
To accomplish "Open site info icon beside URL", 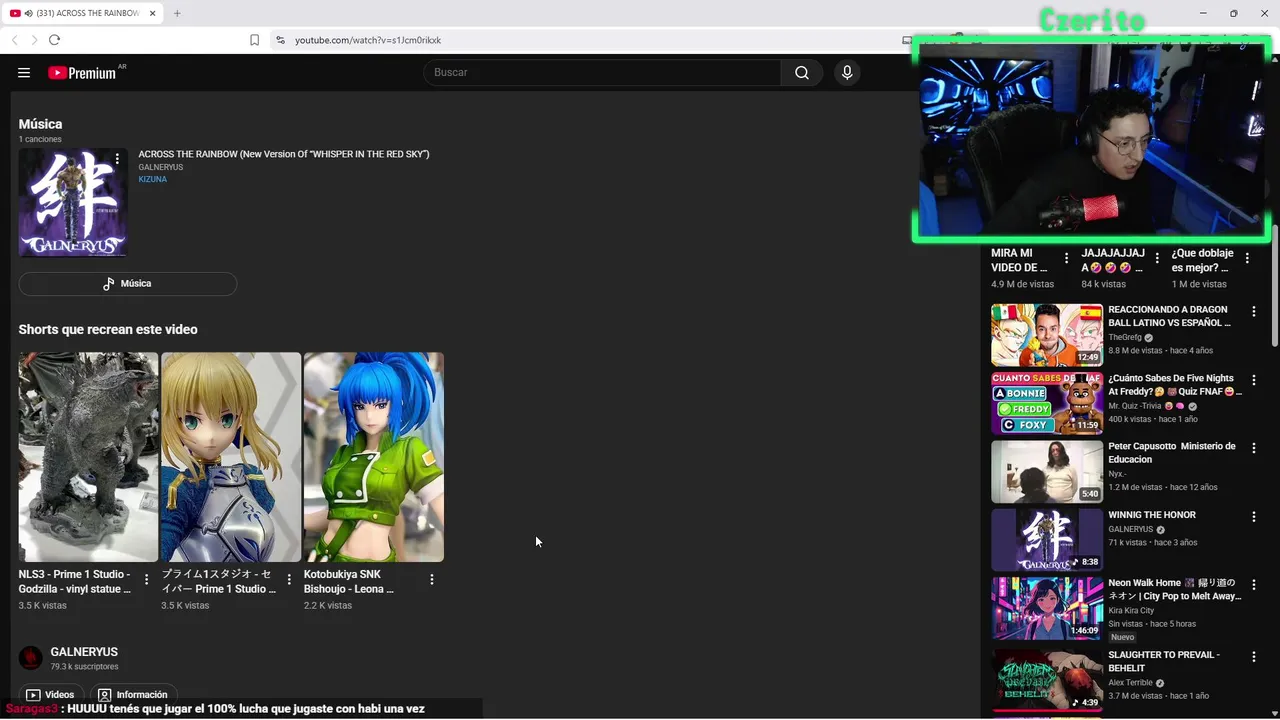I will click(281, 40).
